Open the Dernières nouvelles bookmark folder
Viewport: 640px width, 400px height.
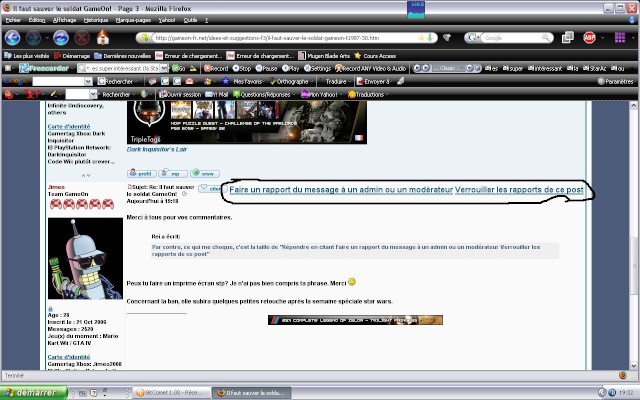123,56
